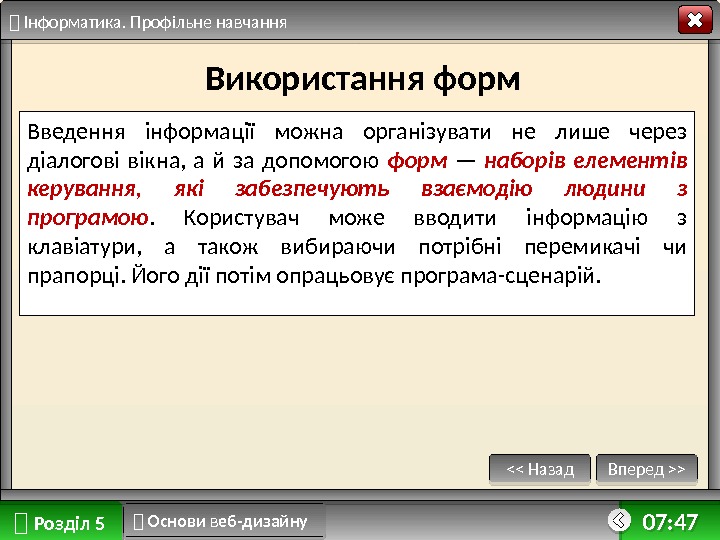Viewport: 720px width, 540px height.
Task: Click the Використання форм heading
Action: (x=362, y=79)
